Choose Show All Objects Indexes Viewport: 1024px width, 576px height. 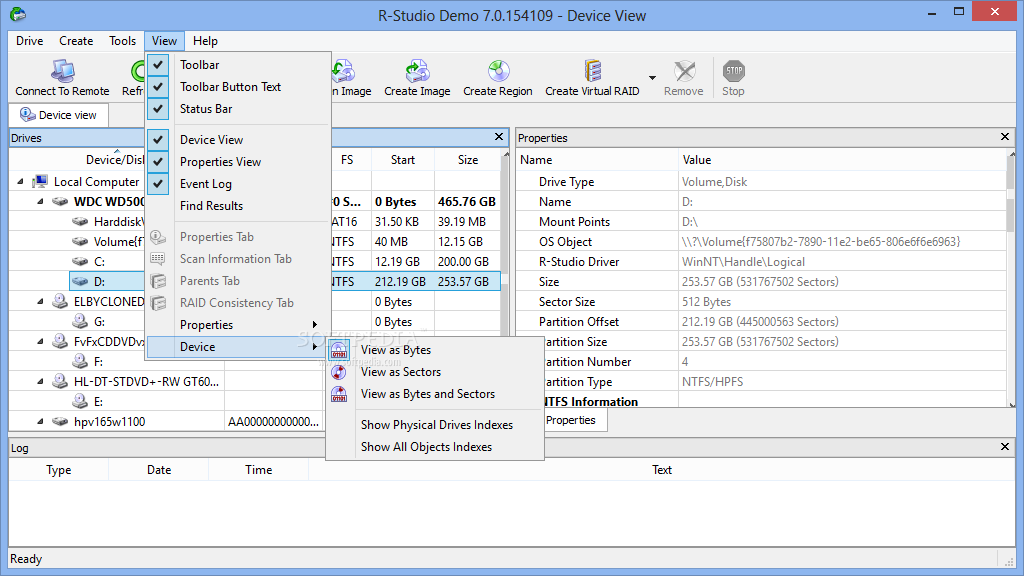tap(436, 447)
